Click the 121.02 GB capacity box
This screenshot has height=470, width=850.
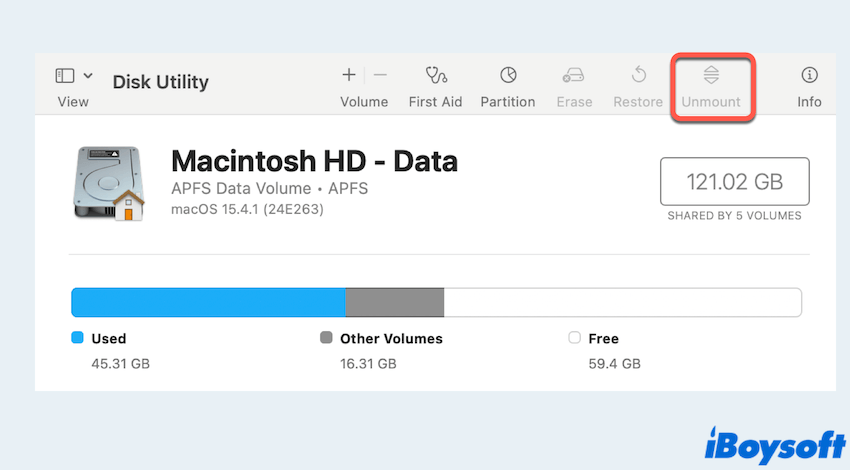pyautogui.click(x=734, y=182)
